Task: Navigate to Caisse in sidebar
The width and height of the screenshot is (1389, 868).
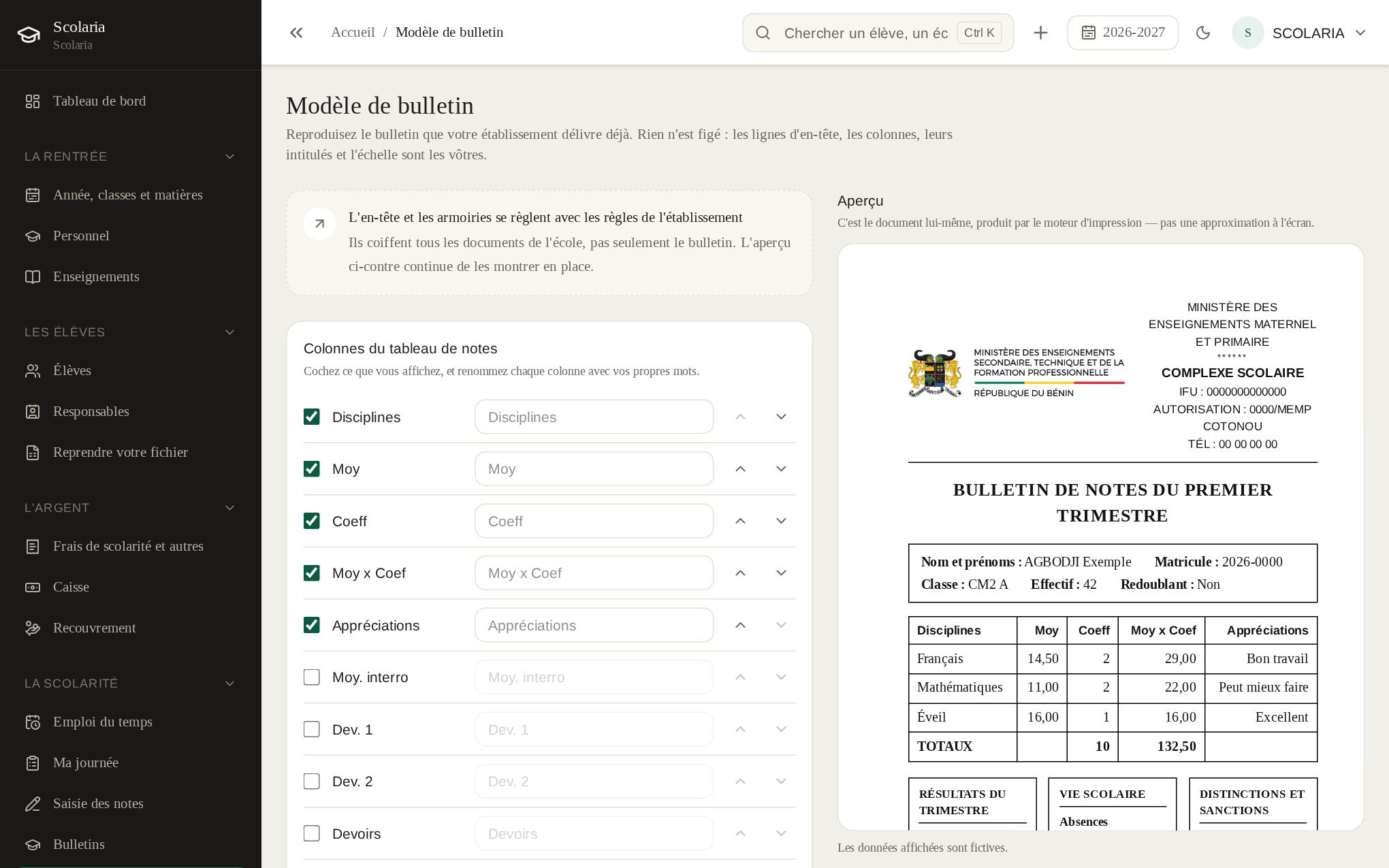Action: pyautogui.click(x=130, y=587)
